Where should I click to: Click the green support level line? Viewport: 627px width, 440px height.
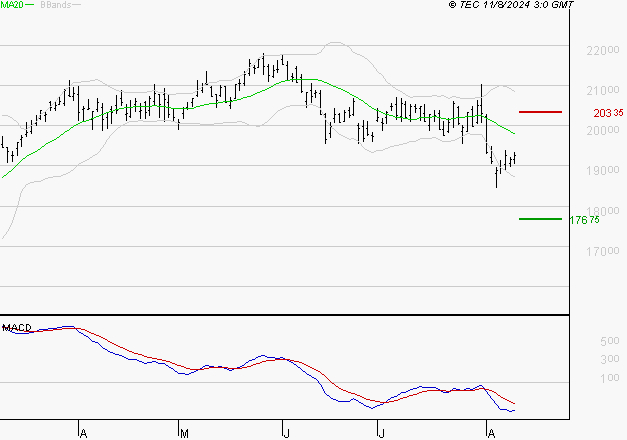[x=540, y=219]
